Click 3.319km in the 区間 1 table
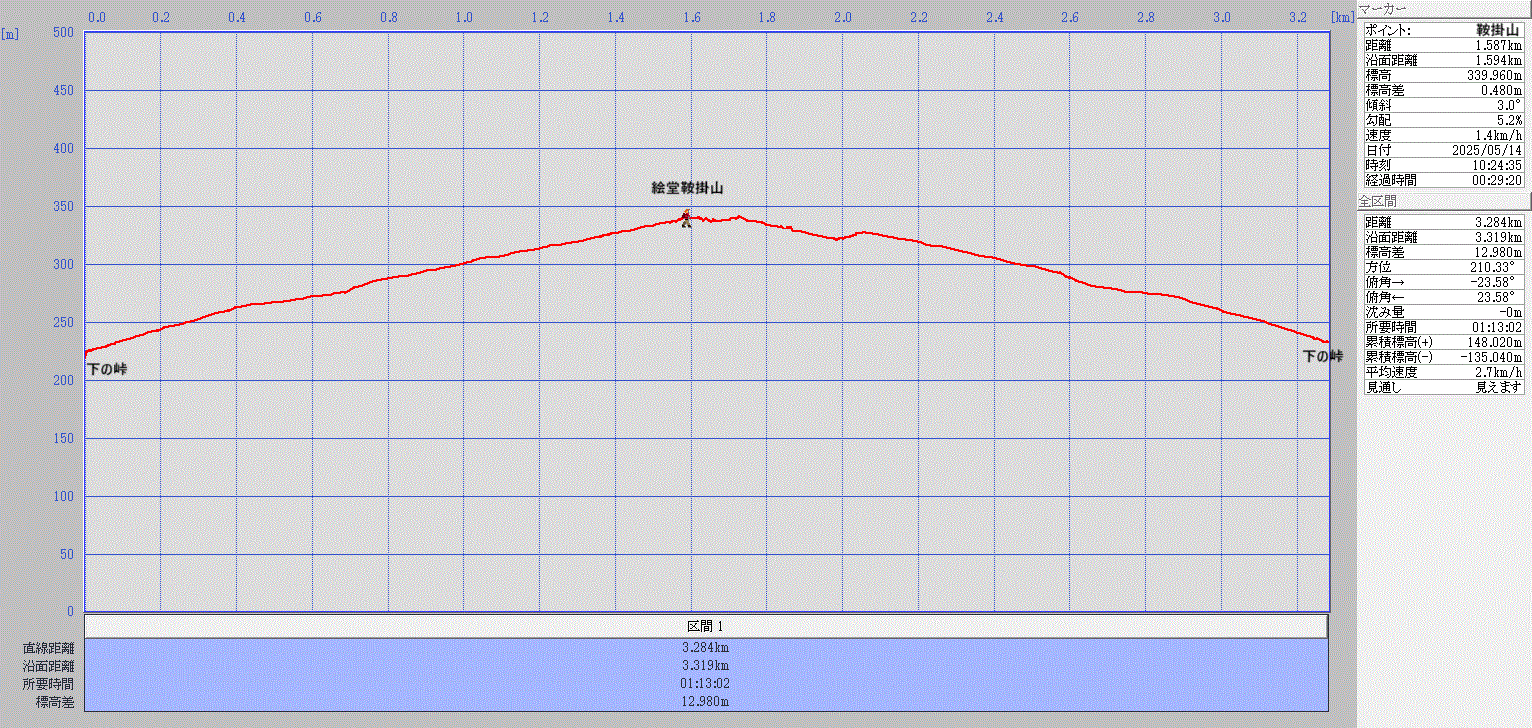Screen dimensions: 1532x728 (706, 665)
